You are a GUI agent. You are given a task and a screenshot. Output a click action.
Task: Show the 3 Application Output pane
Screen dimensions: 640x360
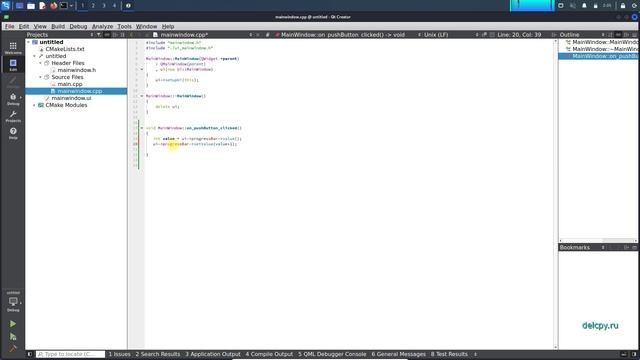coord(213,354)
